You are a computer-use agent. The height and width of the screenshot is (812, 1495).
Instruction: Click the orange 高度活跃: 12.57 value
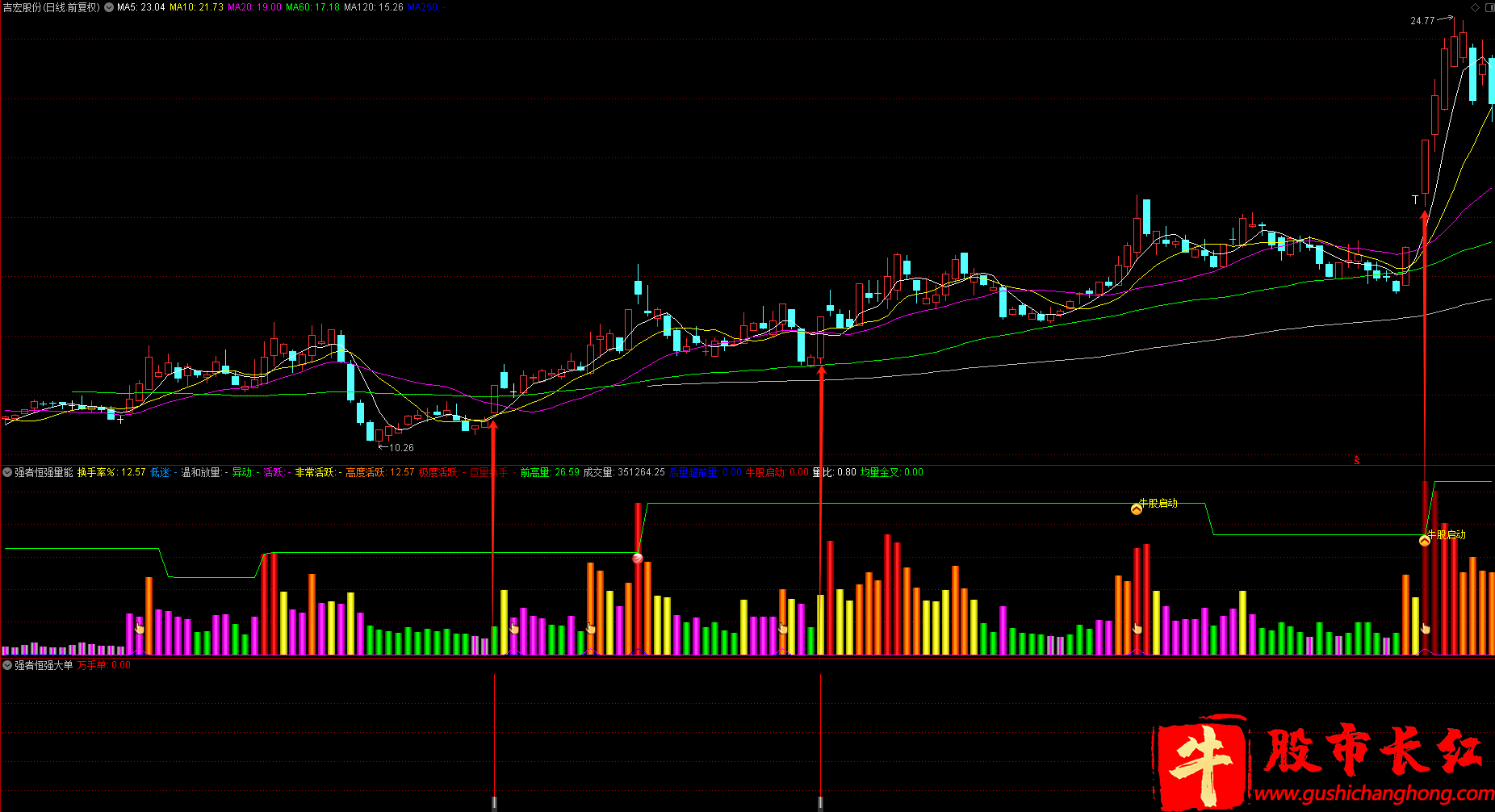pos(380,472)
